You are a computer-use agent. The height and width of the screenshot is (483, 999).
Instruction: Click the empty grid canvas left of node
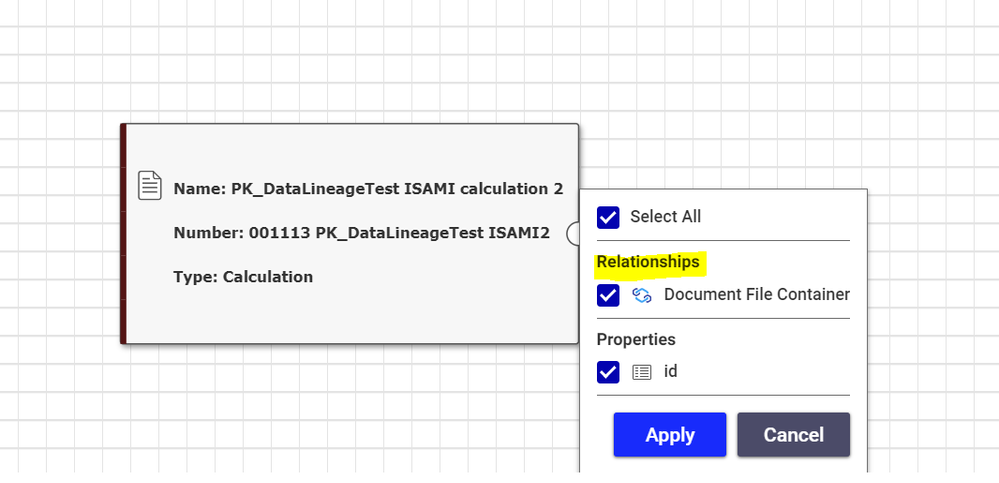[x=60, y=233]
